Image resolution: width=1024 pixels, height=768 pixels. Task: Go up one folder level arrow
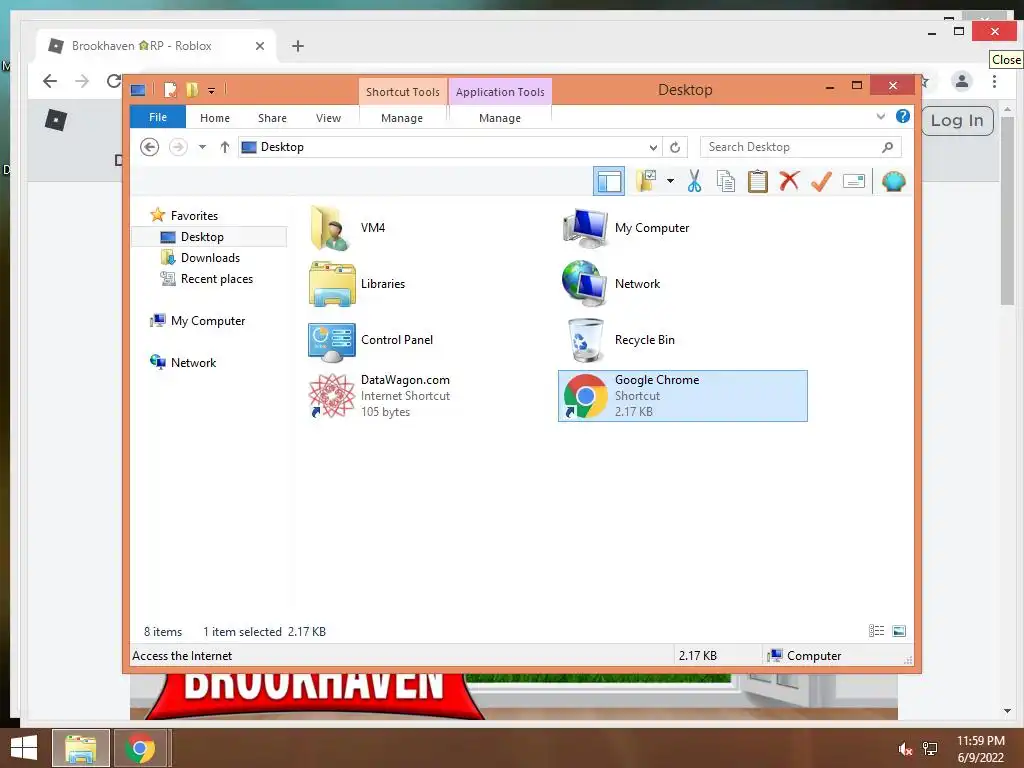pyautogui.click(x=225, y=147)
